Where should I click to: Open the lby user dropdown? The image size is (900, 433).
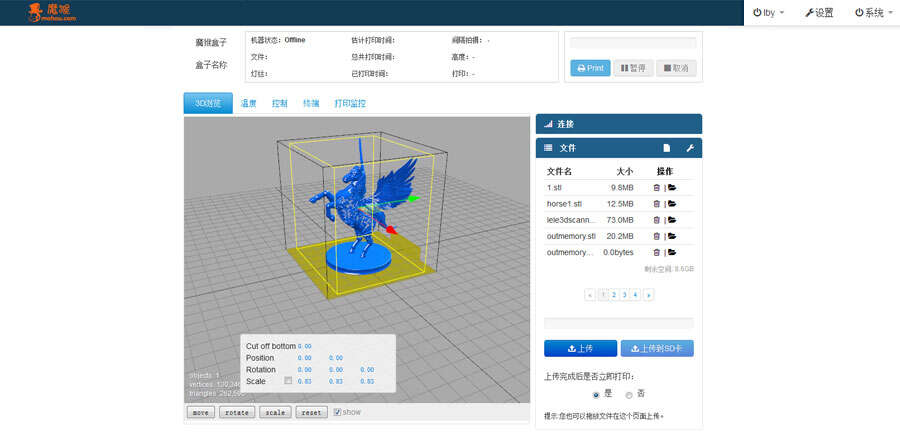point(769,13)
